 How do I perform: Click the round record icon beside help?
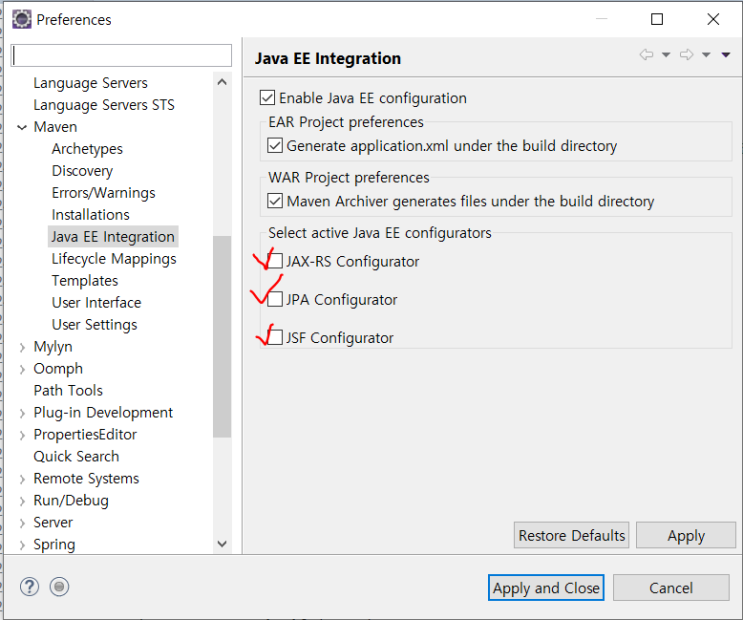(59, 587)
